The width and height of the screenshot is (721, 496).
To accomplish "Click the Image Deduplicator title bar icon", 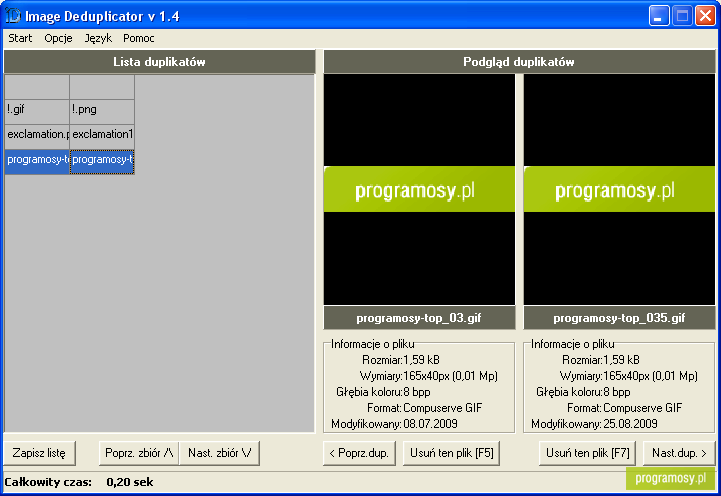I will (13, 16).
